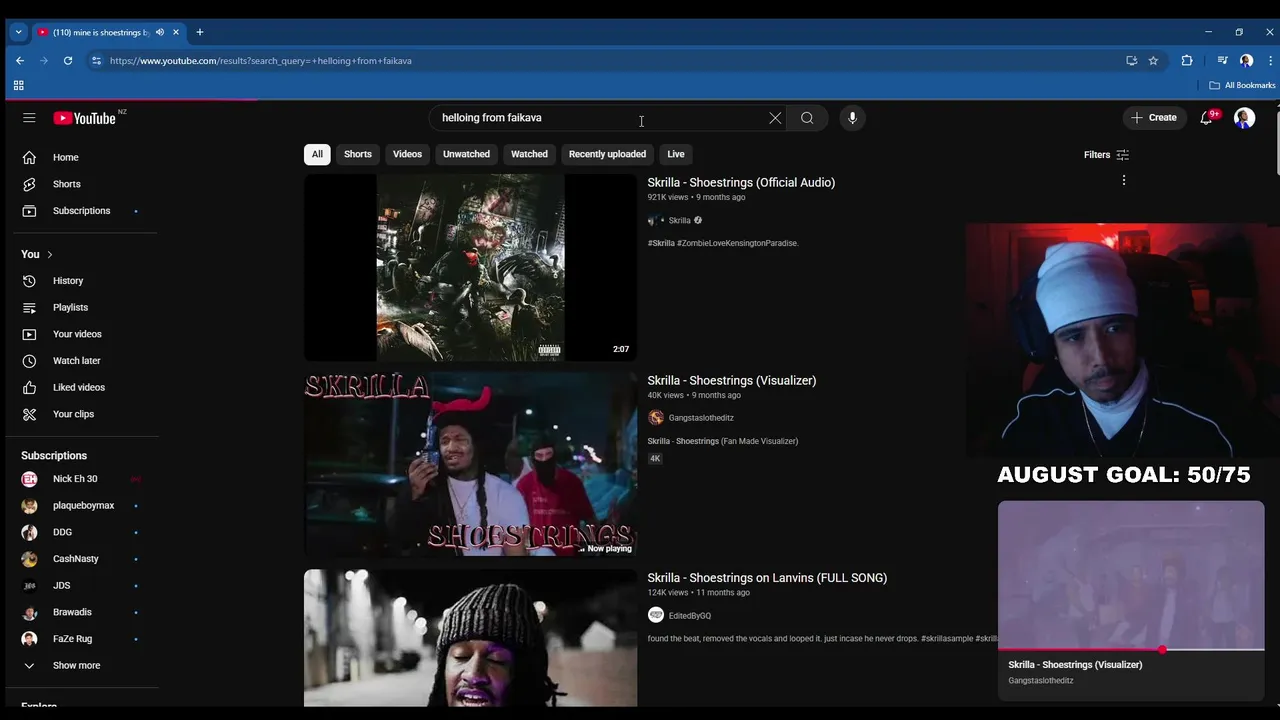The width and height of the screenshot is (1280, 720).
Task: Open the Skrilla channel name
Action: pyautogui.click(x=680, y=220)
